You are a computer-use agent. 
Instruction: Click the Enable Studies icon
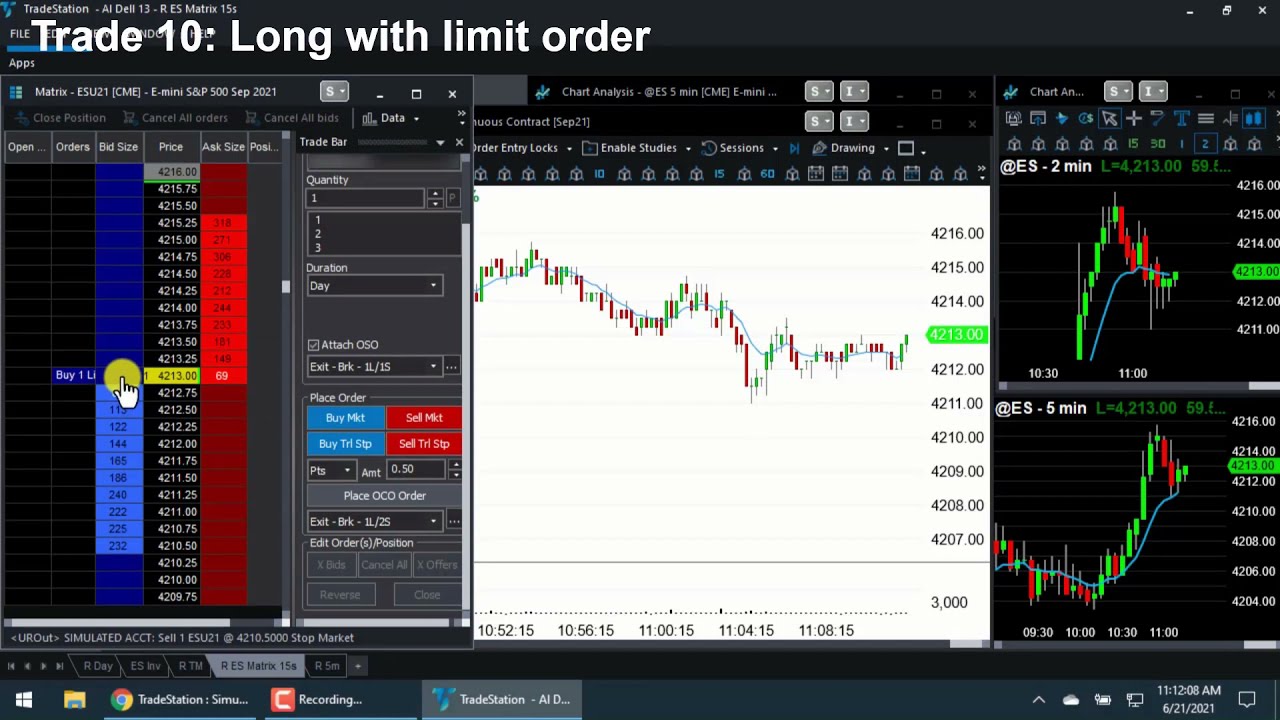tap(590, 148)
